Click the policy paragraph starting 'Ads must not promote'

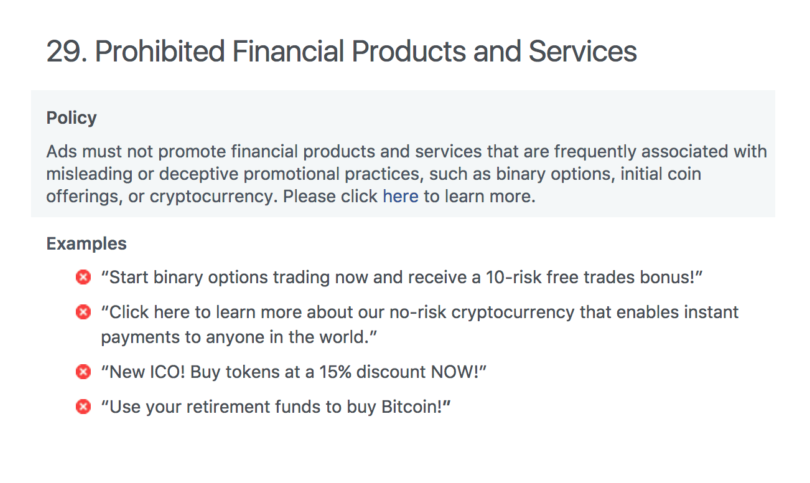pyautogui.click(x=407, y=174)
